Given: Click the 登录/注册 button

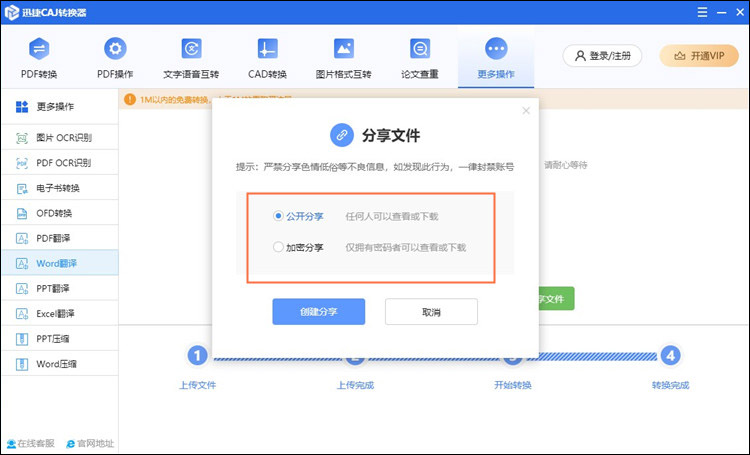Looking at the screenshot, I should coord(602,56).
